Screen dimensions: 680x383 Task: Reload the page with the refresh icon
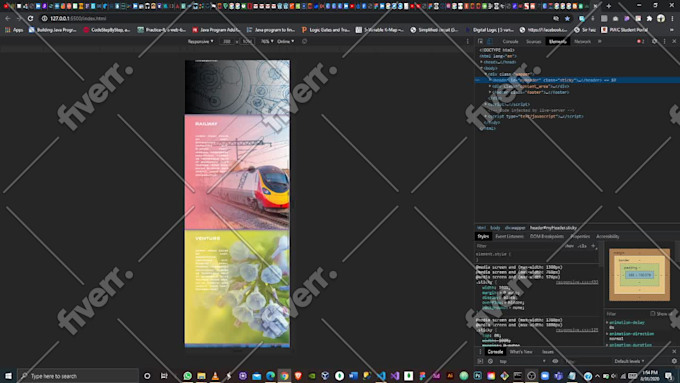click(x=30, y=19)
